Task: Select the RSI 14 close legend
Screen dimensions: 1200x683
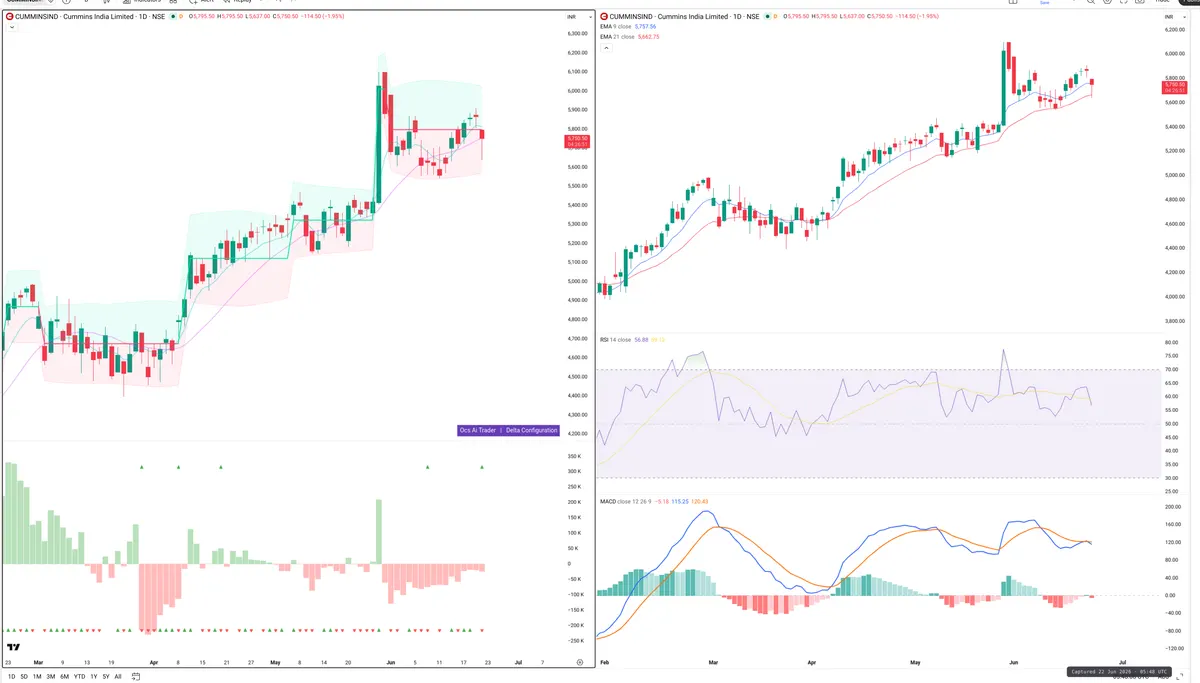Action: coord(616,340)
